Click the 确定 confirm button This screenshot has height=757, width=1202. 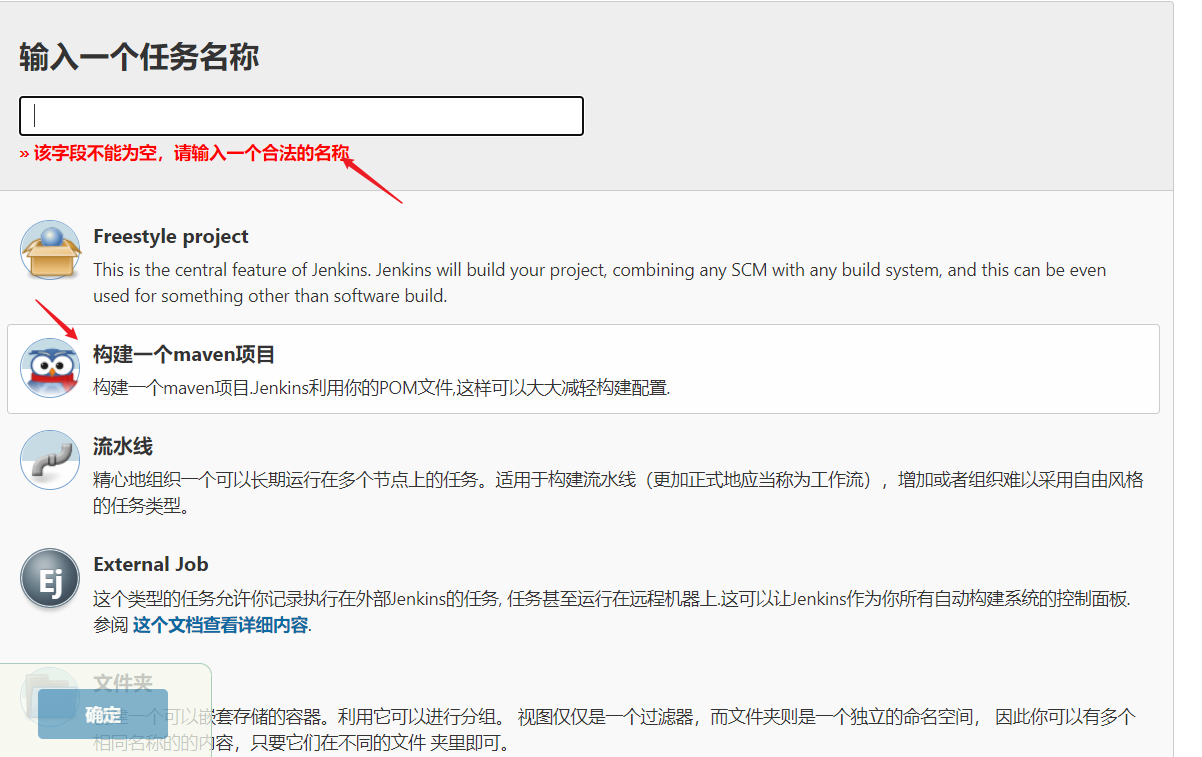point(103,714)
